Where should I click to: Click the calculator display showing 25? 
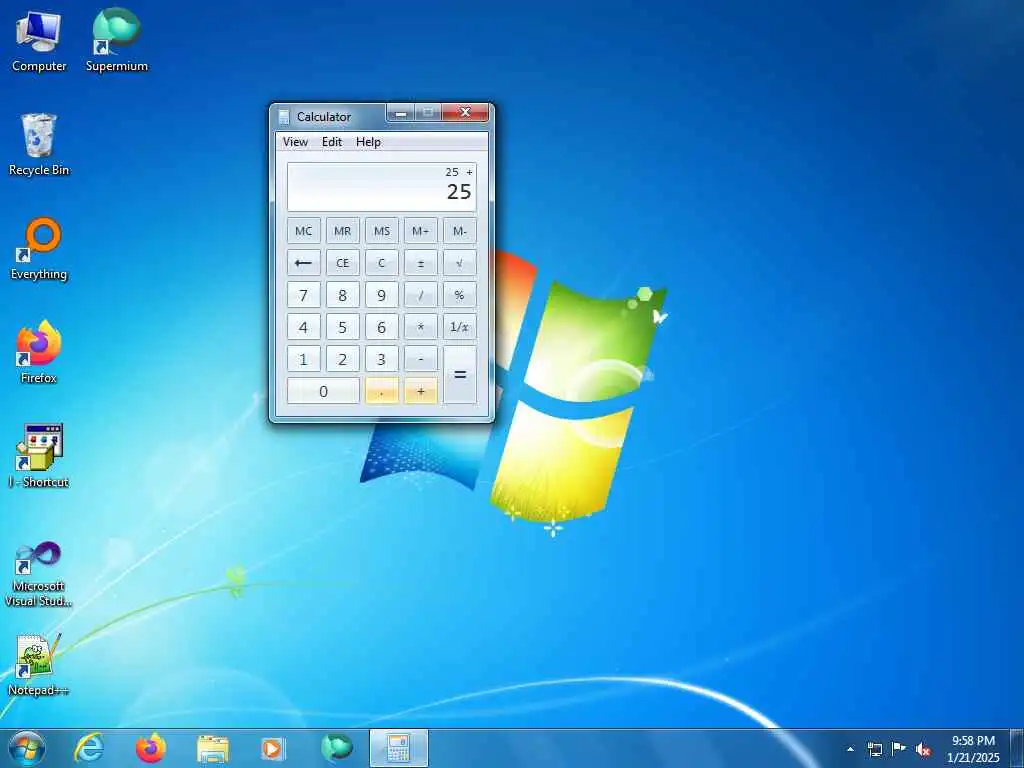(382, 187)
